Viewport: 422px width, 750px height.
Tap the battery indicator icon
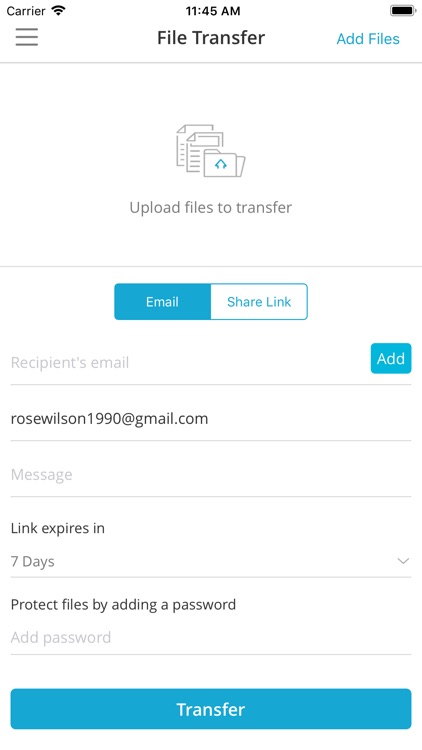(402, 11)
